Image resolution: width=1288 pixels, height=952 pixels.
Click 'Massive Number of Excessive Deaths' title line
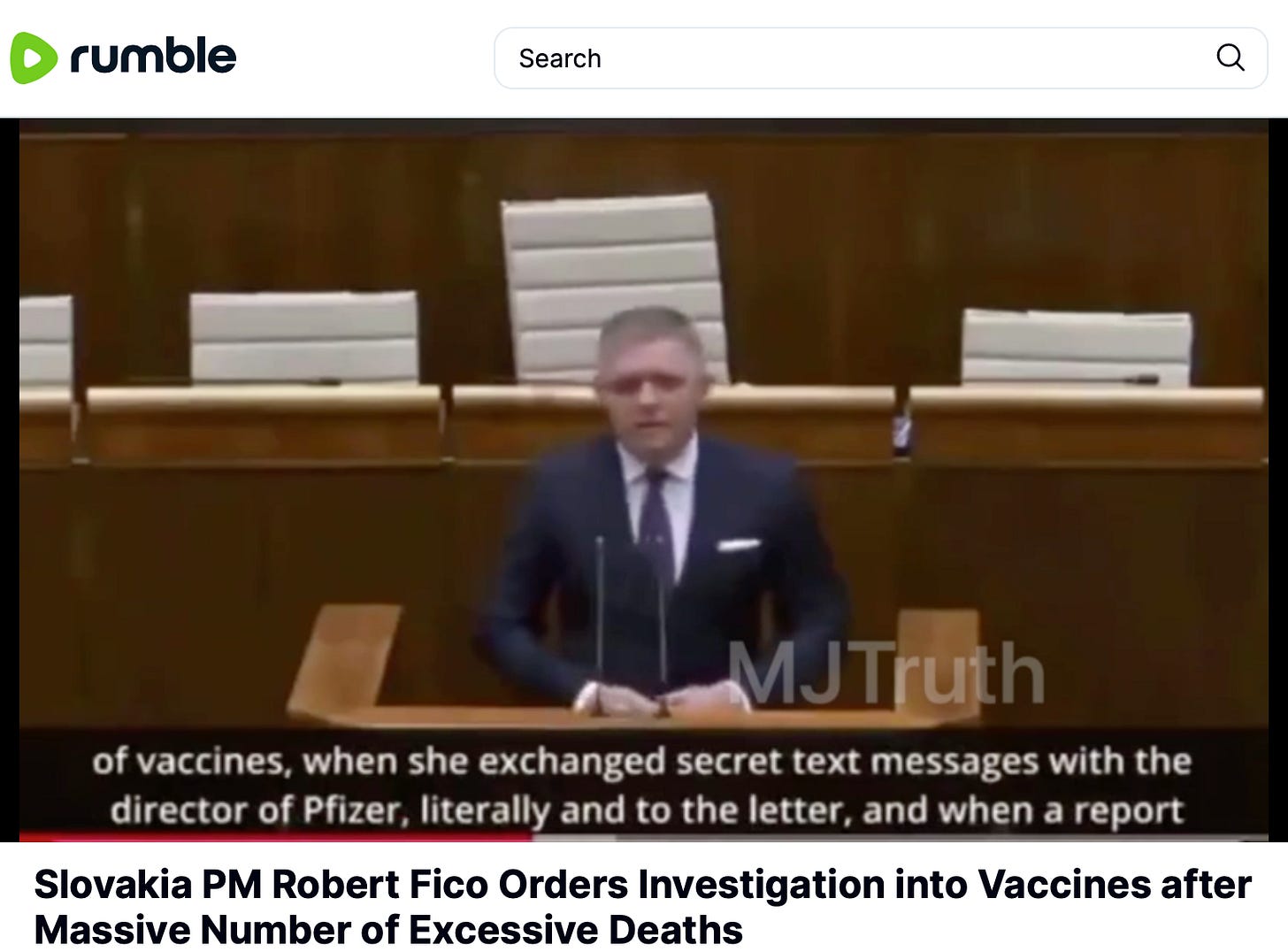pos(388,930)
